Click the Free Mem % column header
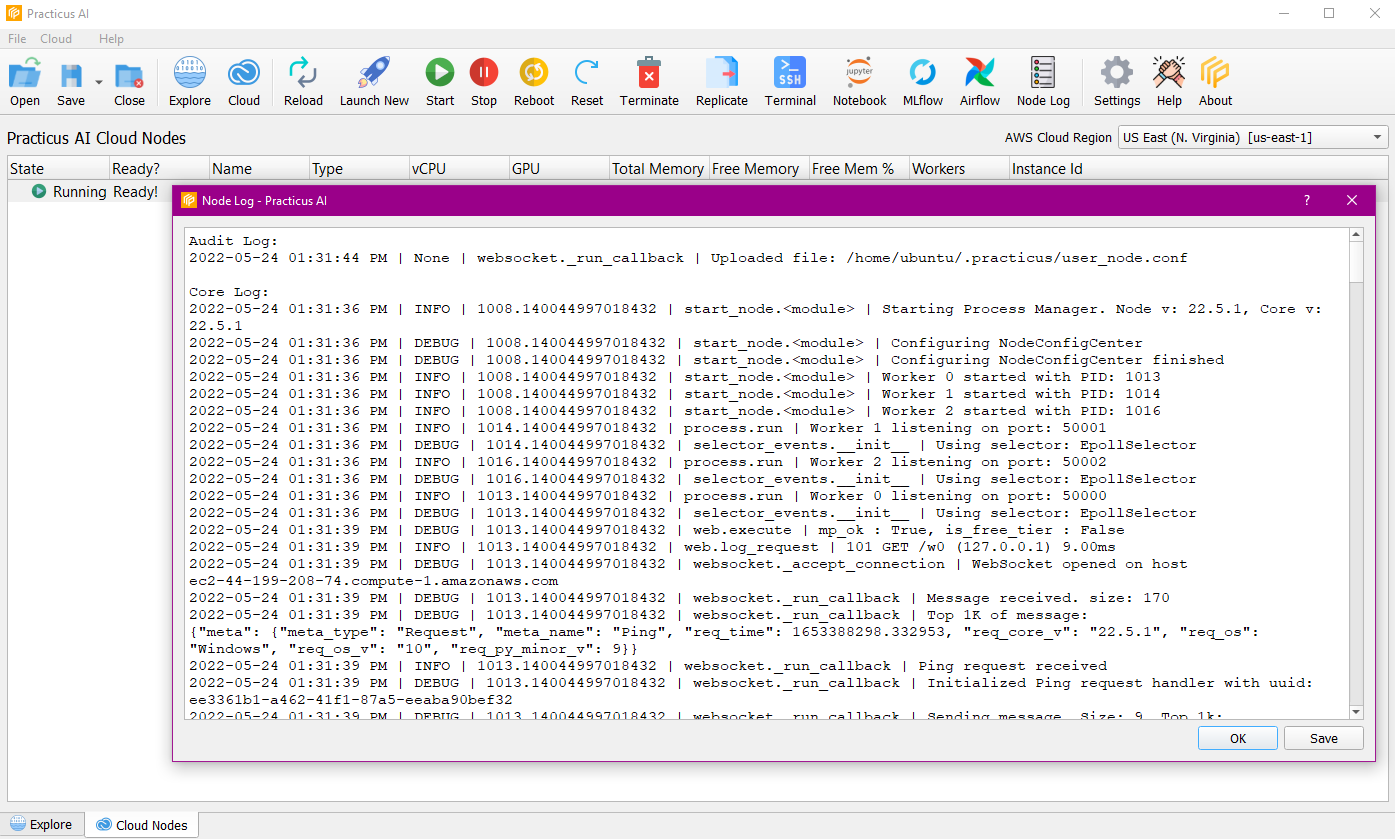 (859, 168)
